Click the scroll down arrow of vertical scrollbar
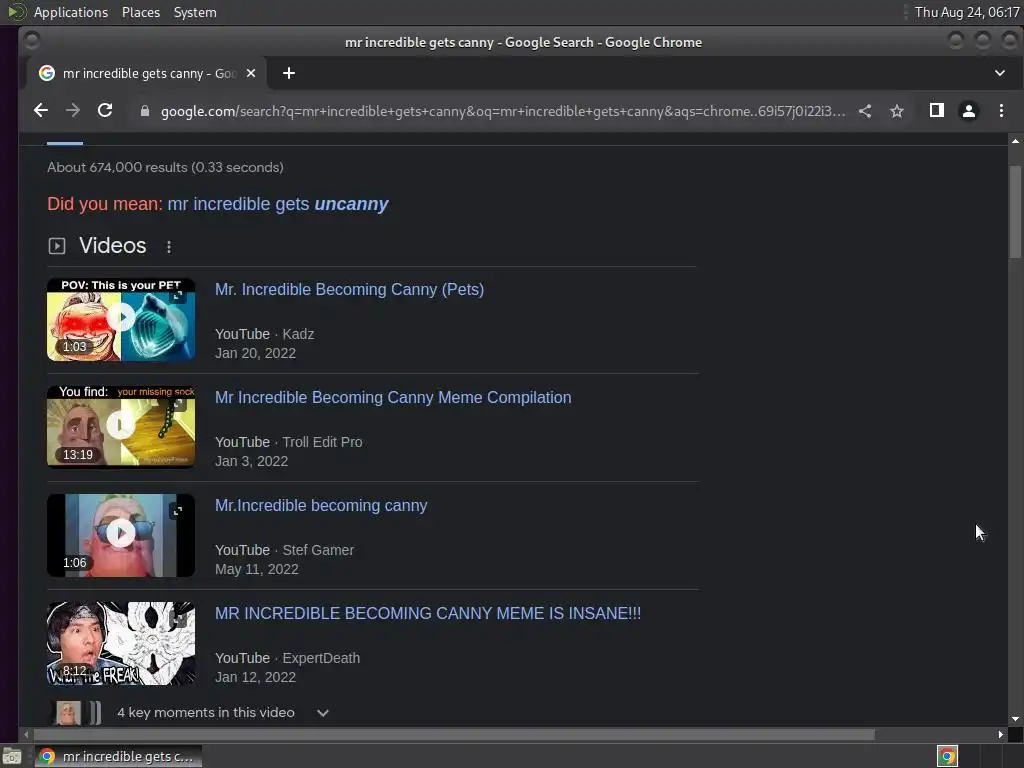The image size is (1024, 768). click(x=1015, y=719)
